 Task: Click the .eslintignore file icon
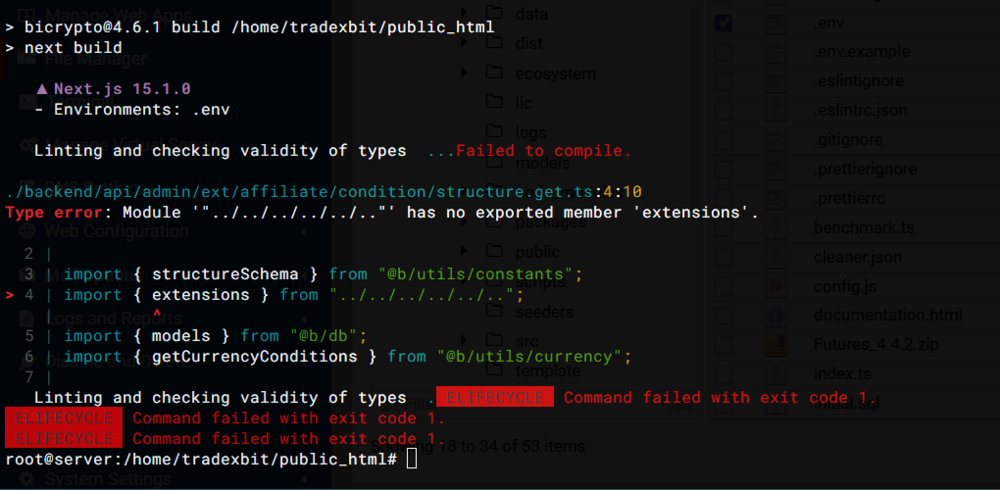776,81
